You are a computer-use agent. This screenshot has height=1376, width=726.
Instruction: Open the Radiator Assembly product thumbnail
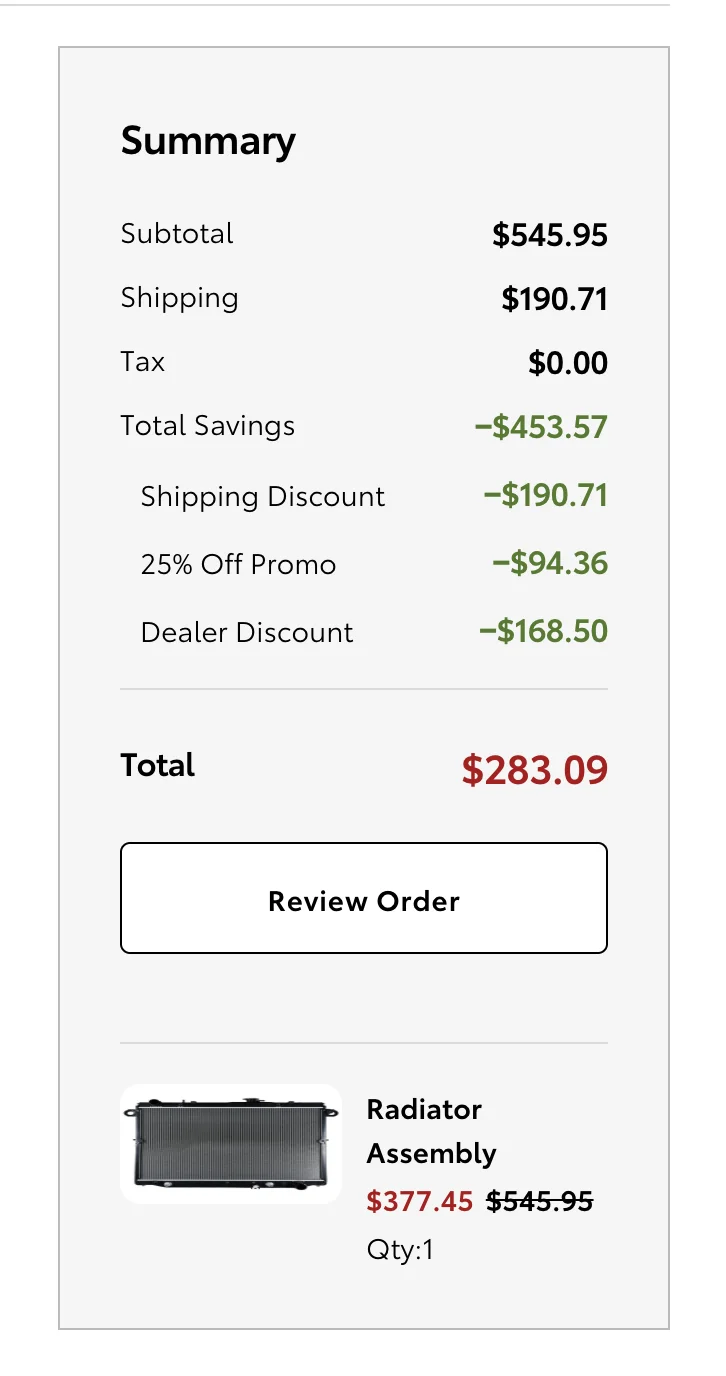pyautogui.click(x=231, y=1144)
